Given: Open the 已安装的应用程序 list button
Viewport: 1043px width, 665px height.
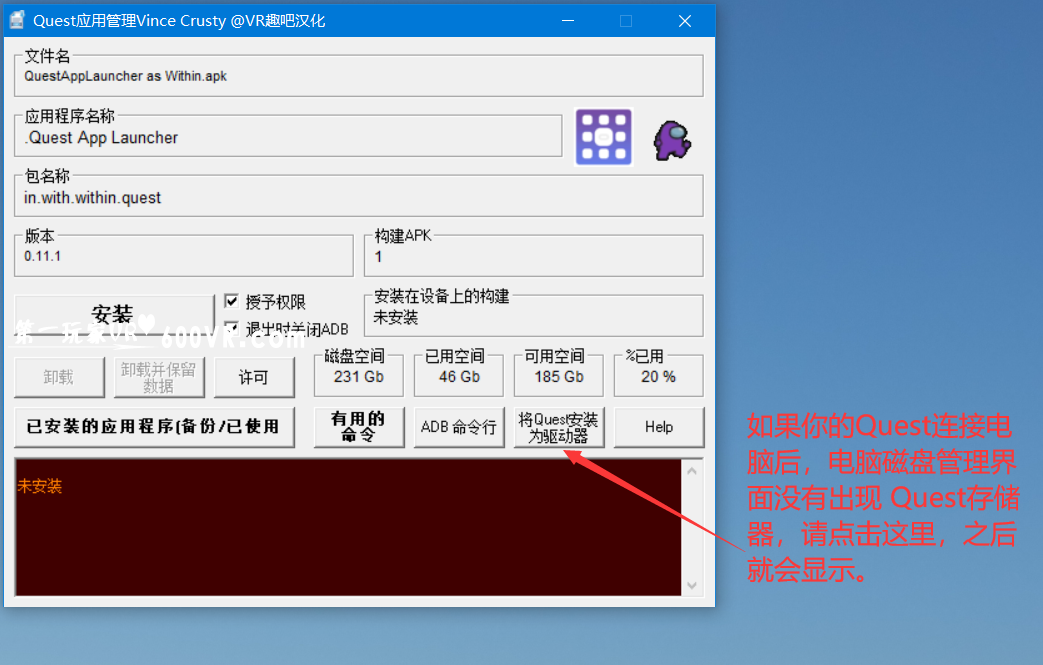Looking at the screenshot, I should point(154,427).
